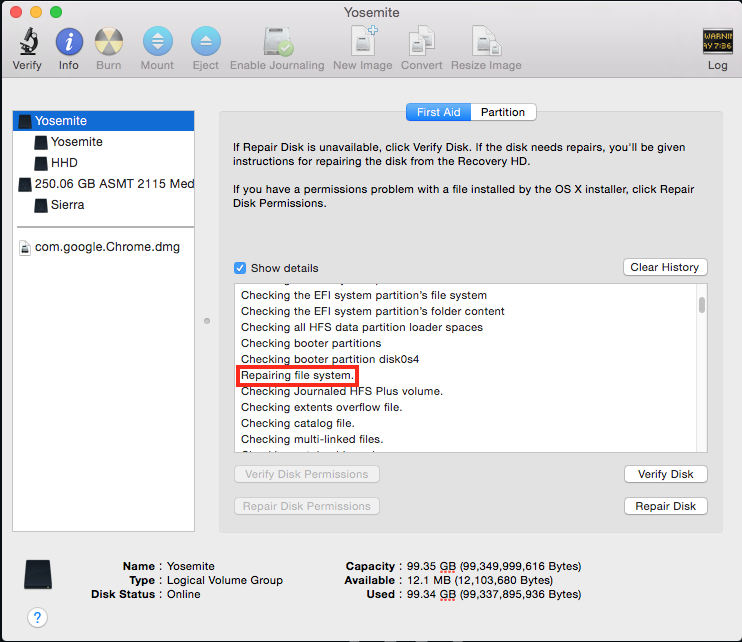Click the help question mark button

37,617
